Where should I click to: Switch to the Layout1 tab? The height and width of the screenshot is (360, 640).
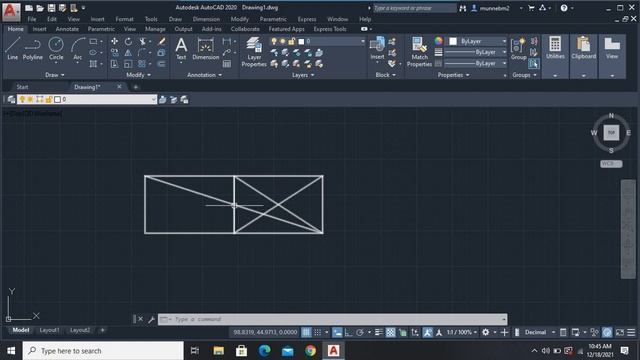[49, 330]
